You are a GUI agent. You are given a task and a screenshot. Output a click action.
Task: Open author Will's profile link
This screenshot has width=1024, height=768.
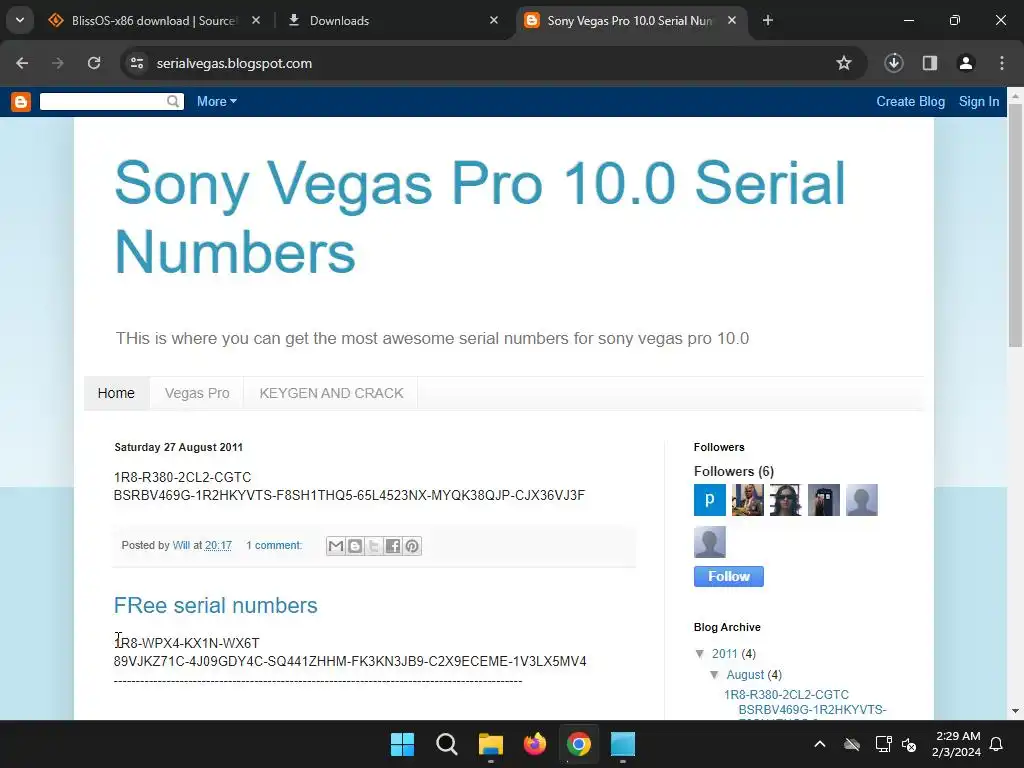click(x=181, y=546)
